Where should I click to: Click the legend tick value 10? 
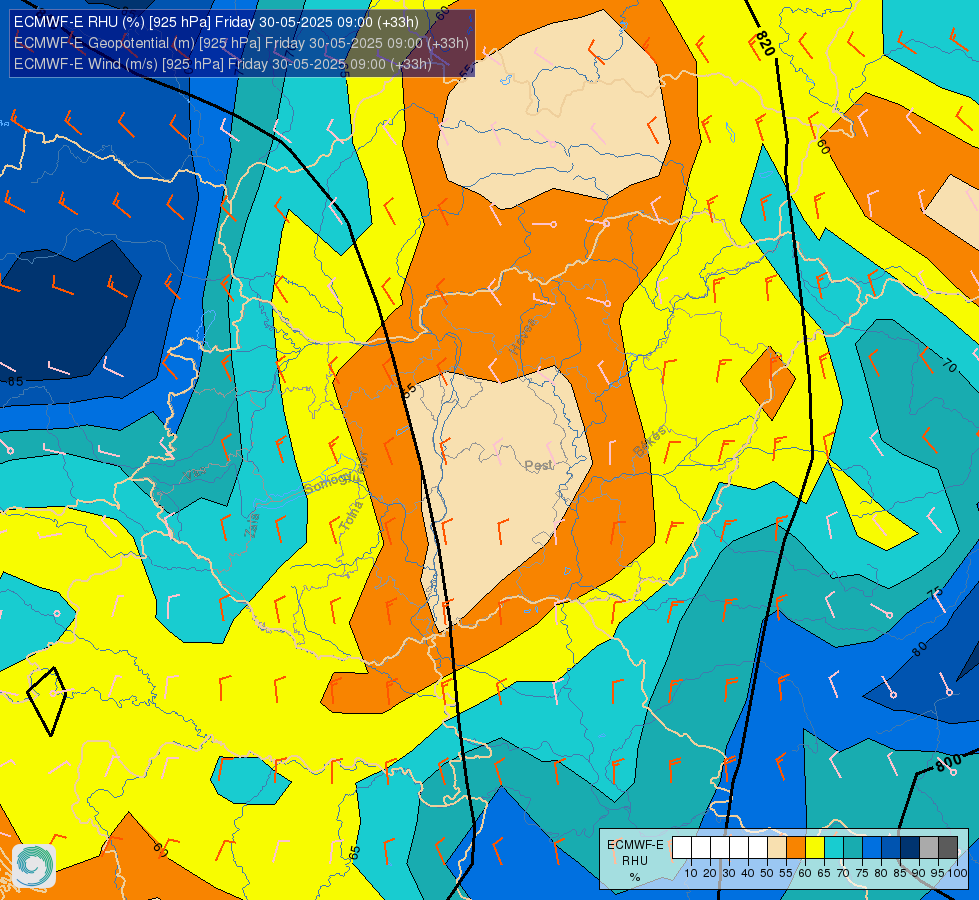click(x=691, y=873)
